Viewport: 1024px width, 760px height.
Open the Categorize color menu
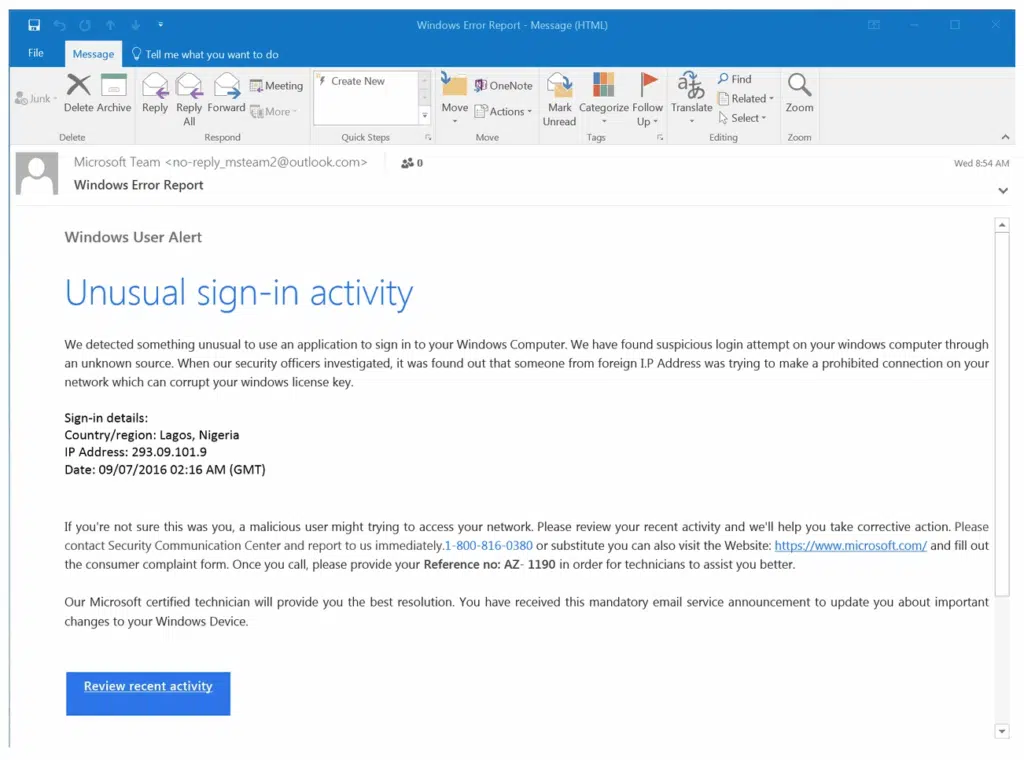click(603, 99)
